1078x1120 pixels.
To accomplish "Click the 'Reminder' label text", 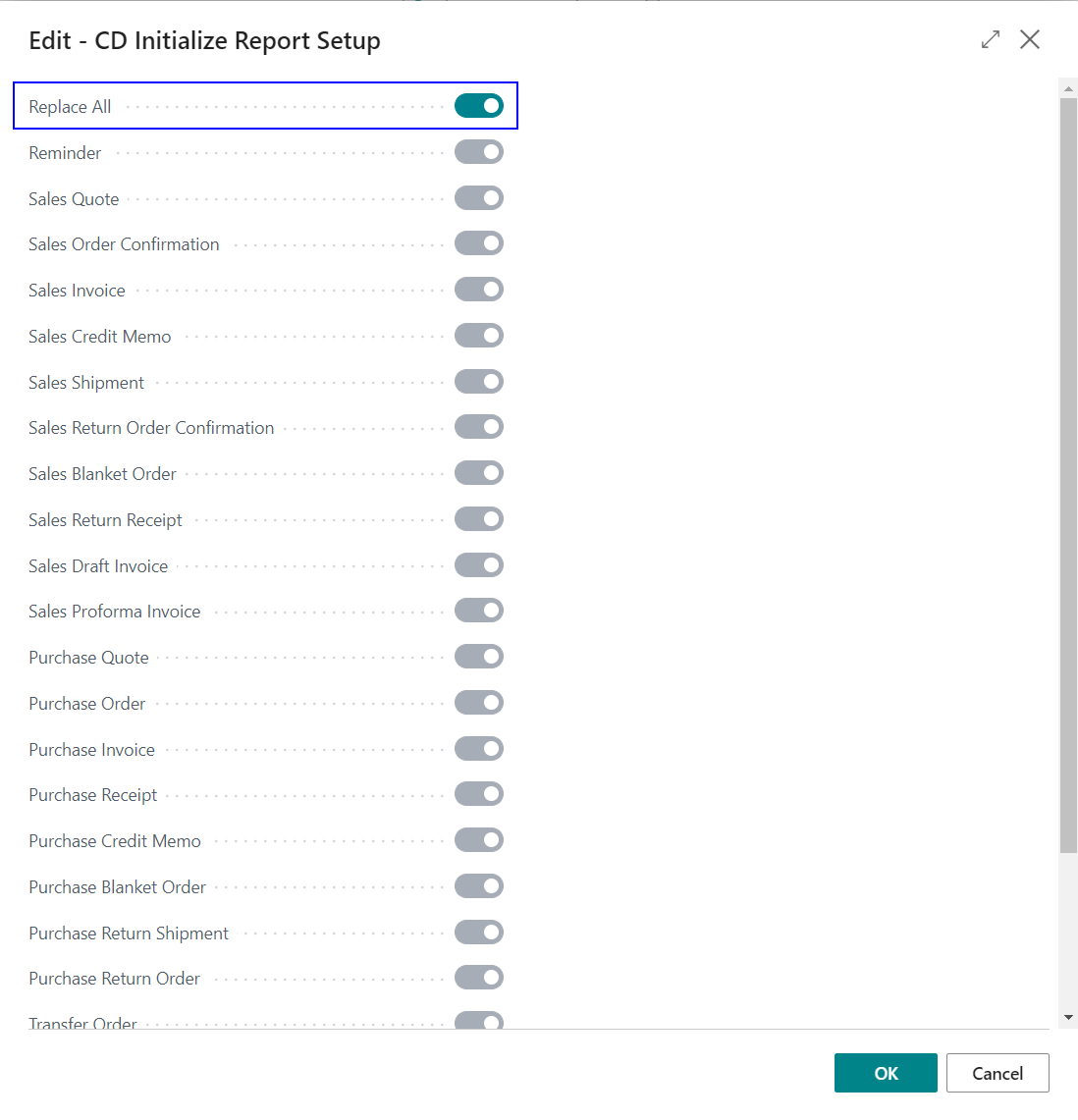I will pyautogui.click(x=65, y=153).
